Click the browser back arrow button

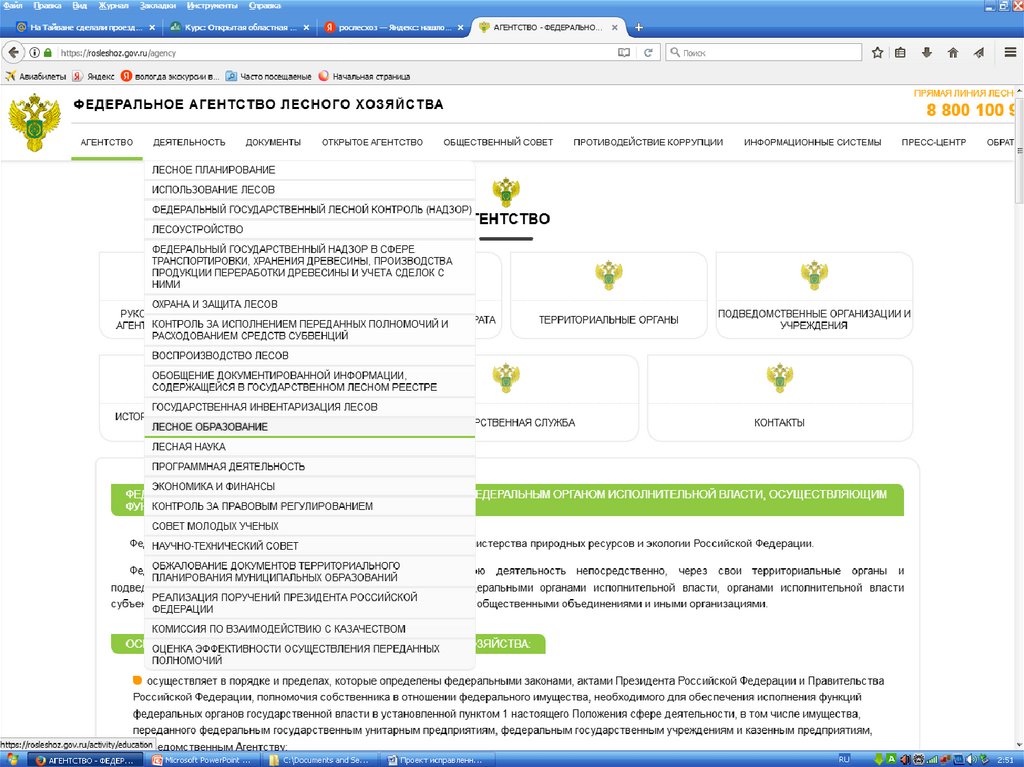tap(13, 53)
